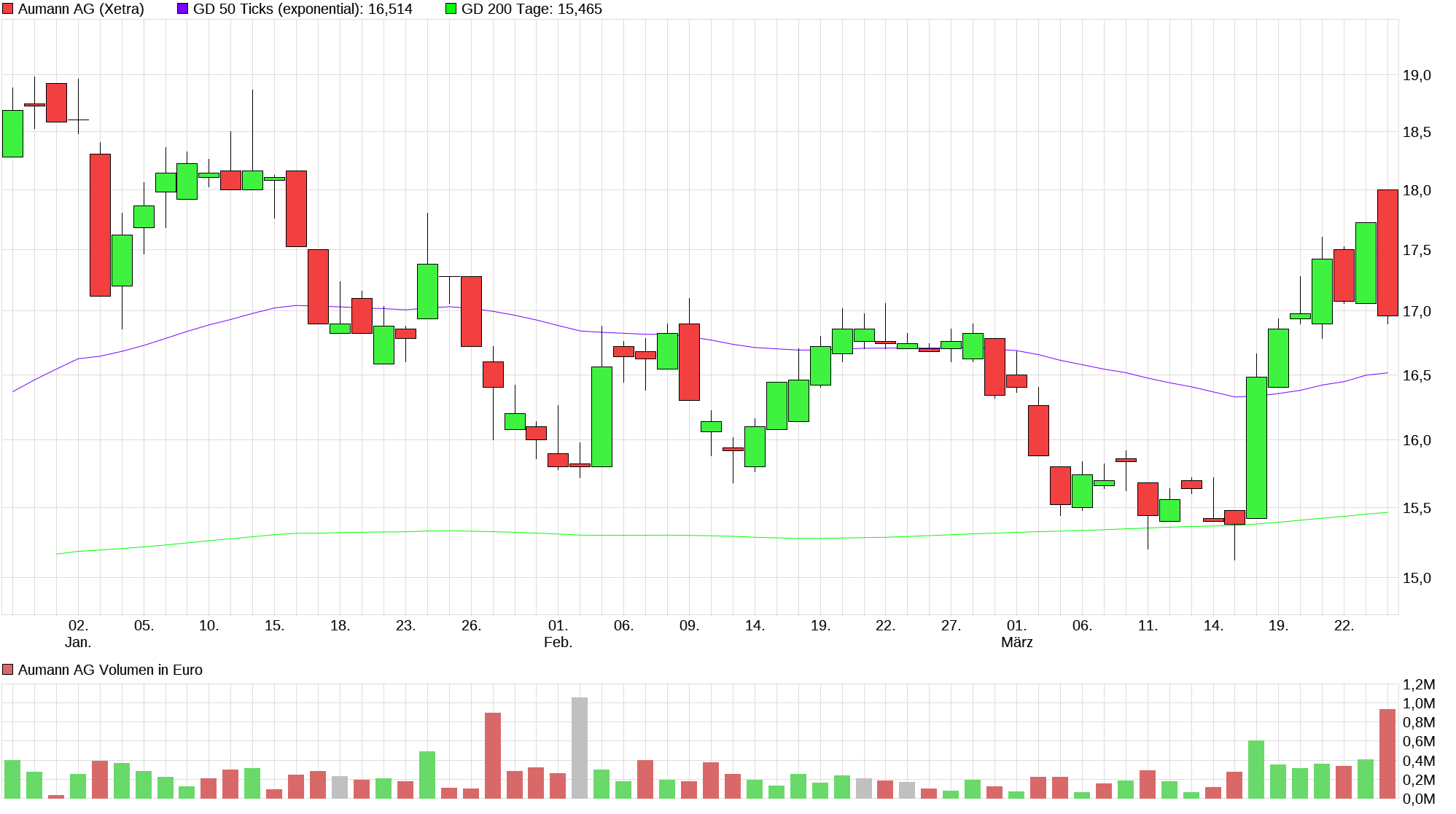1456x814 pixels.
Task: Click the '27.' date label
Action: click(x=951, y=625)
